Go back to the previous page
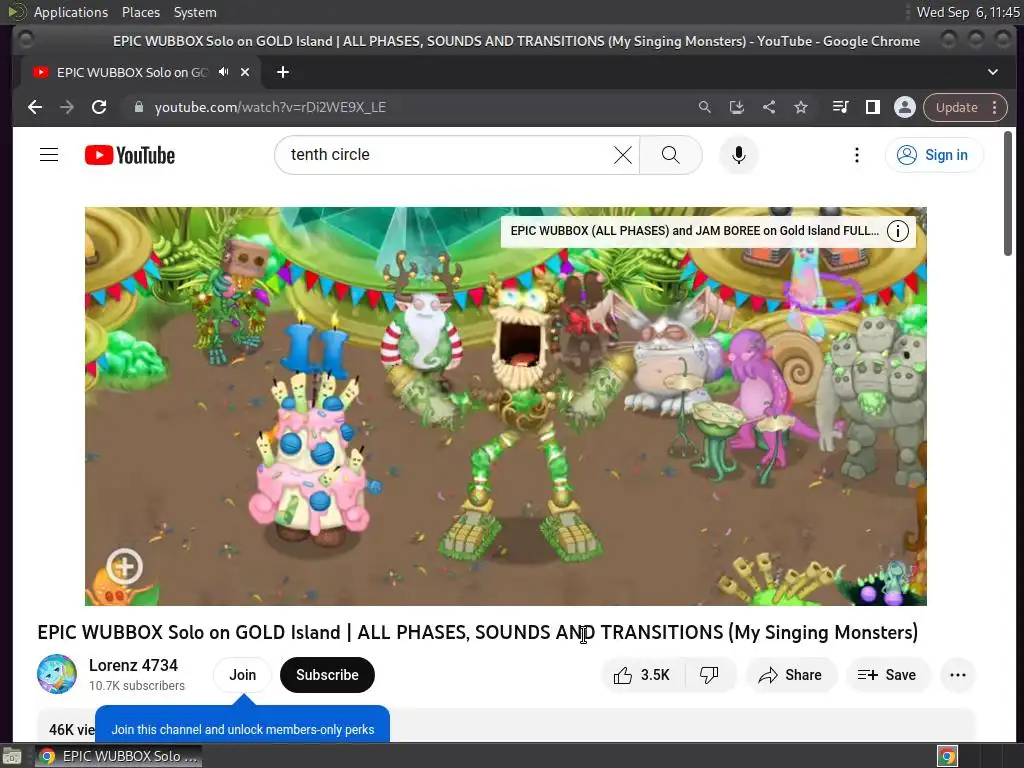 tap(35, 107)
